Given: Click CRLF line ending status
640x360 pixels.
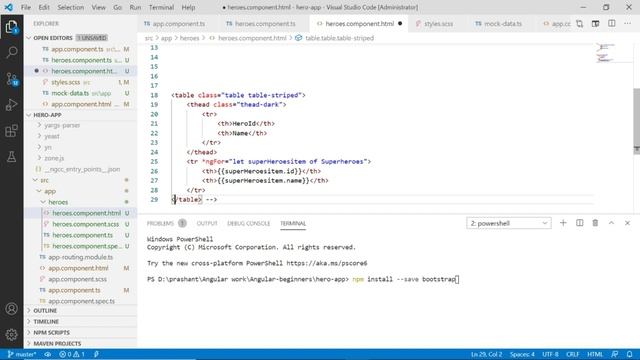Looking at the screenshot, I should point(573,354).
